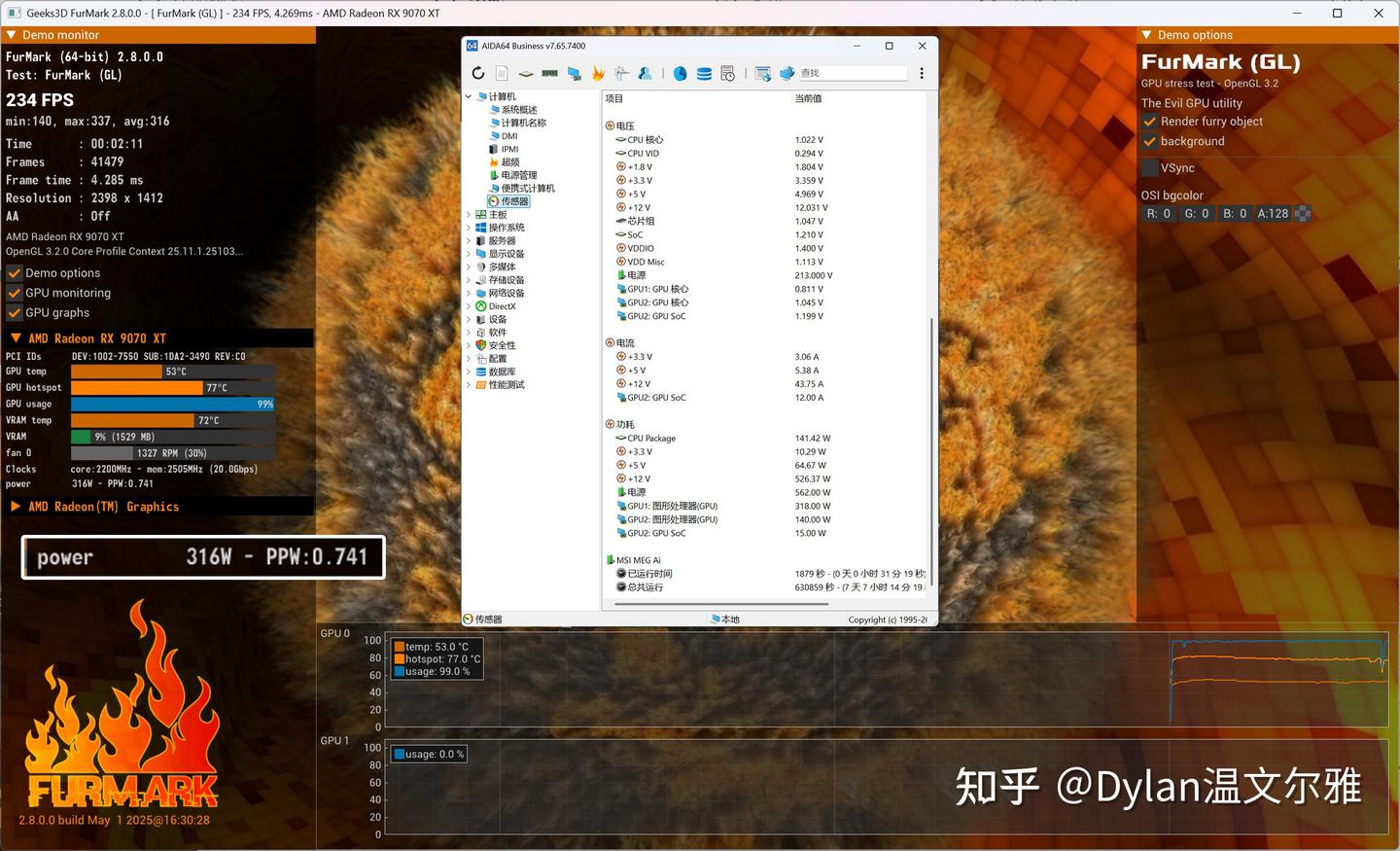The height and width of the screenshot is (851, 1400).
Task: Click the AIDA64 refresh toolbar icon
Action: click(477, 73)
